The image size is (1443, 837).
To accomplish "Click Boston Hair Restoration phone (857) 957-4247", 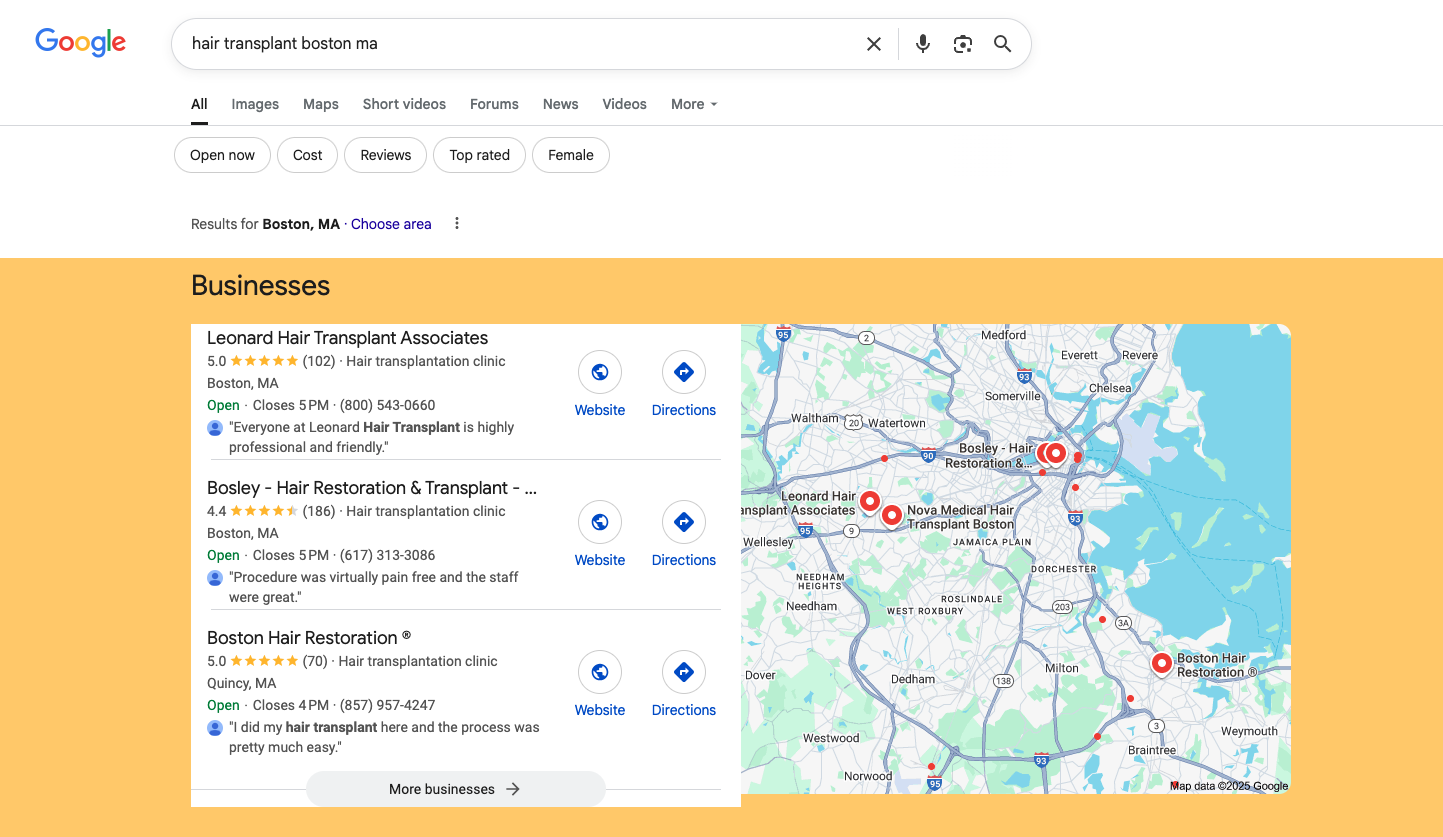I will pyautogui.click(x=388, y=705).
